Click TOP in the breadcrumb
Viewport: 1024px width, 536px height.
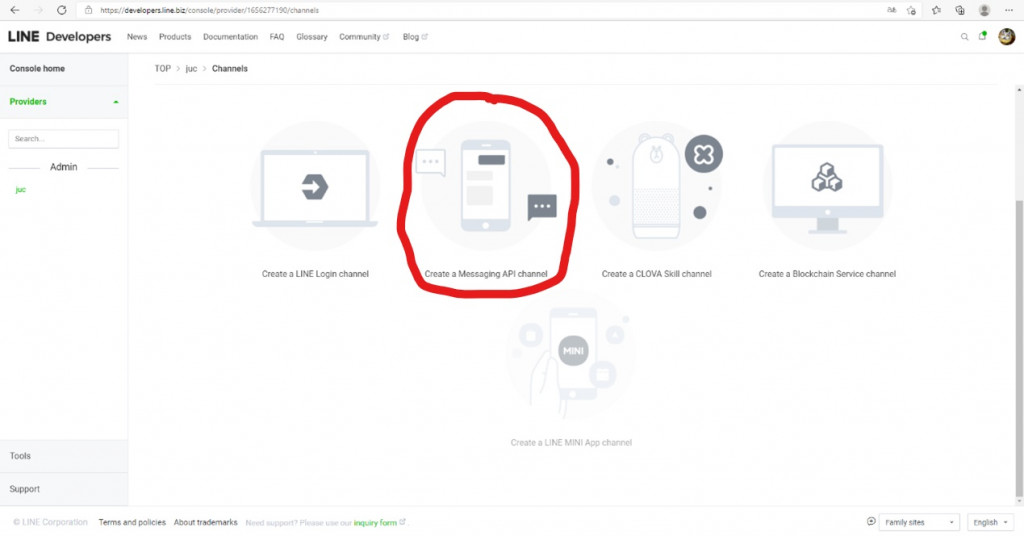coord(163,69)
